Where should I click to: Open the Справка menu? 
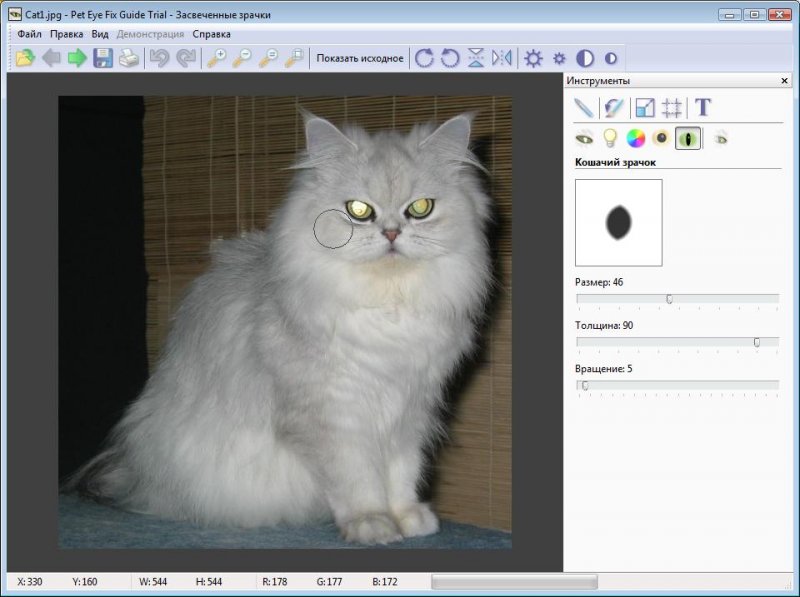point(211,33)
